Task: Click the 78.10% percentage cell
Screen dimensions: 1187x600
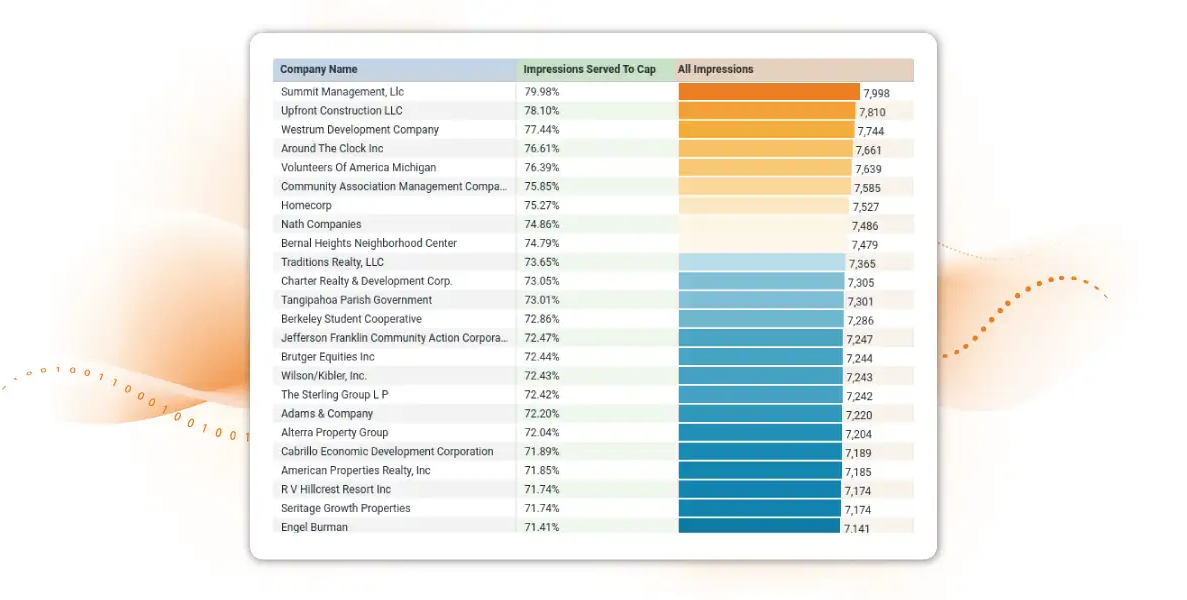Action: coord(542,110)
